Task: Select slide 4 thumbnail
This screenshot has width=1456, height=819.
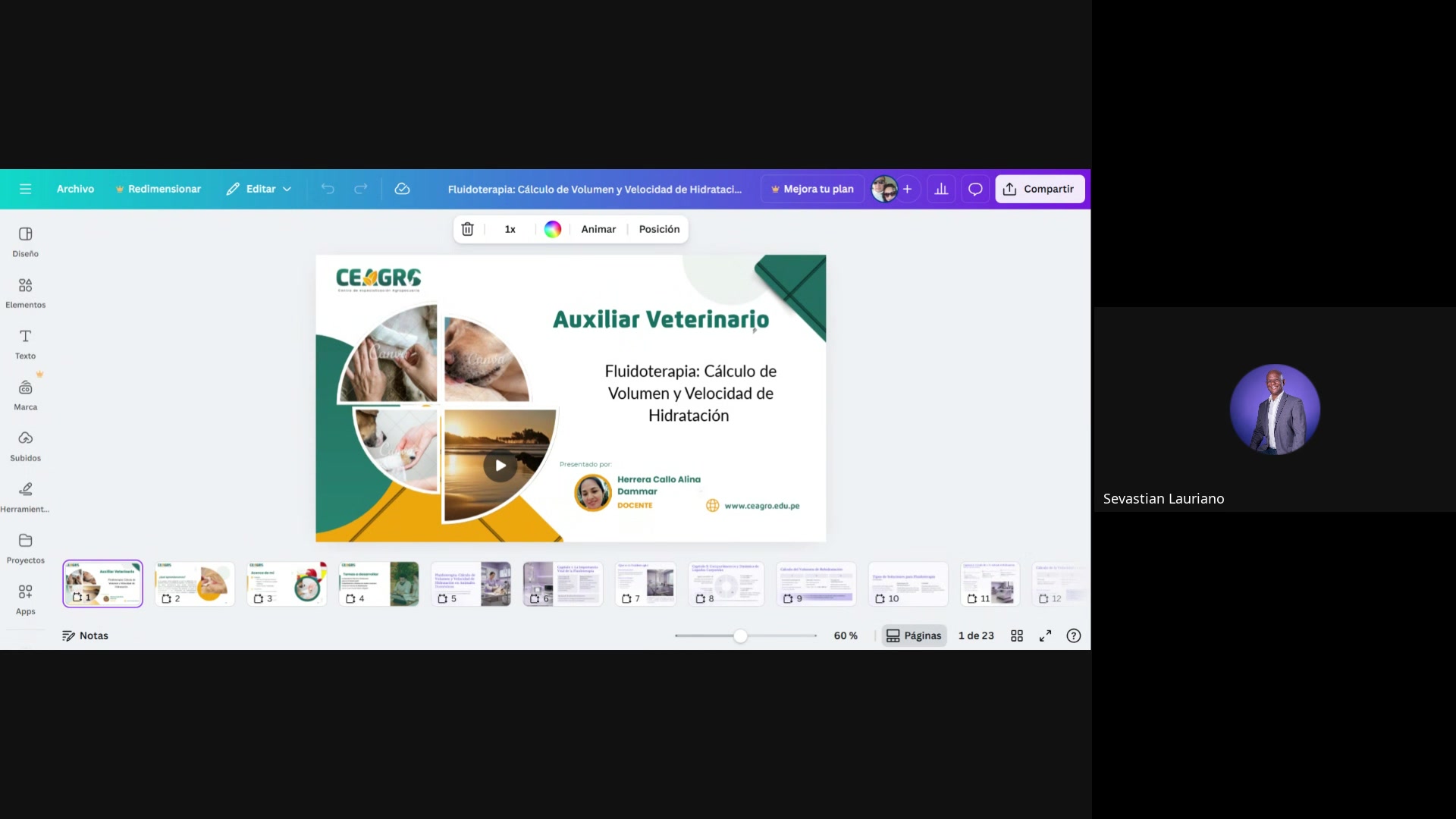Action: [378, 583]
